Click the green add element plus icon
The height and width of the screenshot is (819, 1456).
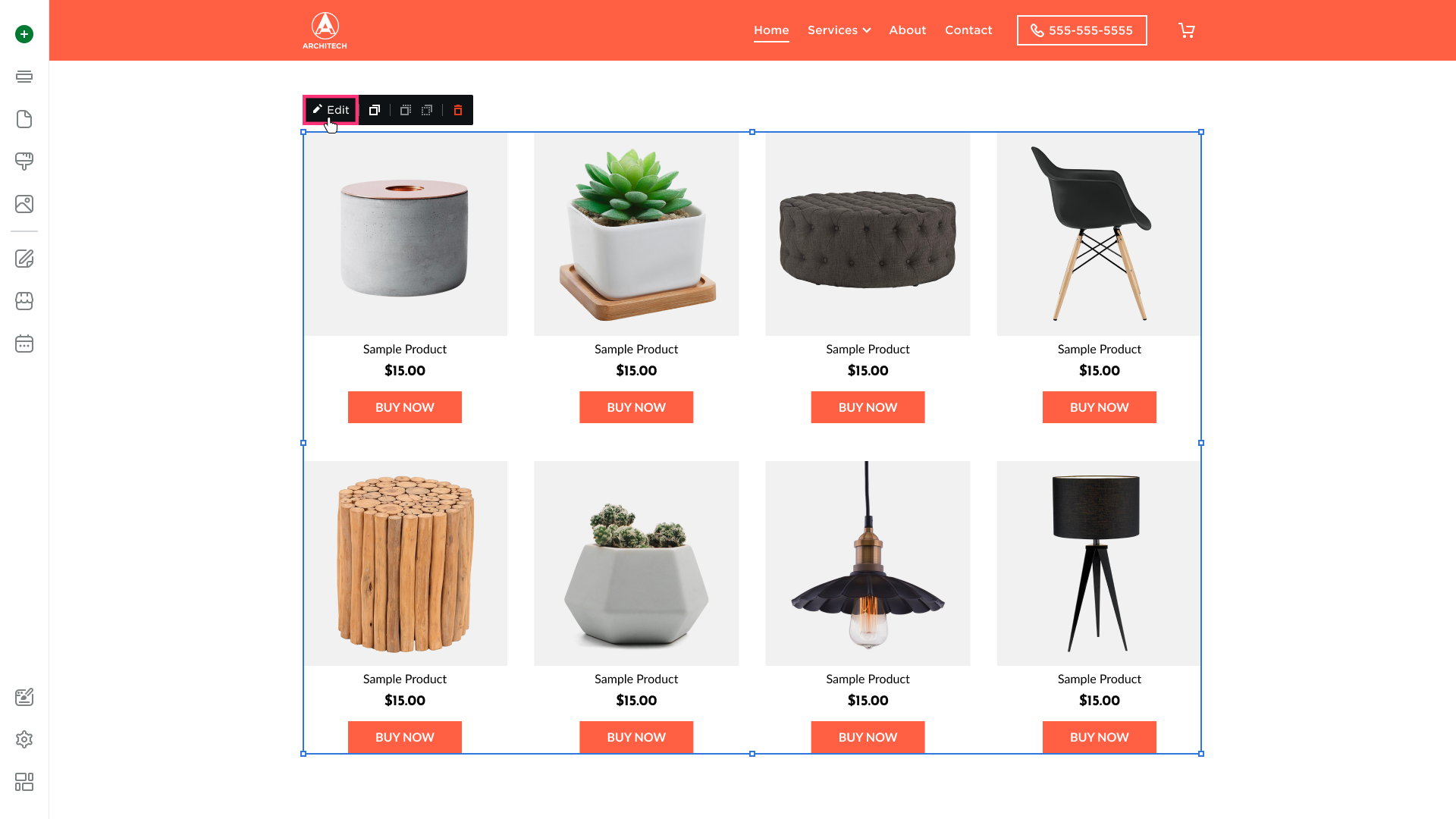[24, 34]
